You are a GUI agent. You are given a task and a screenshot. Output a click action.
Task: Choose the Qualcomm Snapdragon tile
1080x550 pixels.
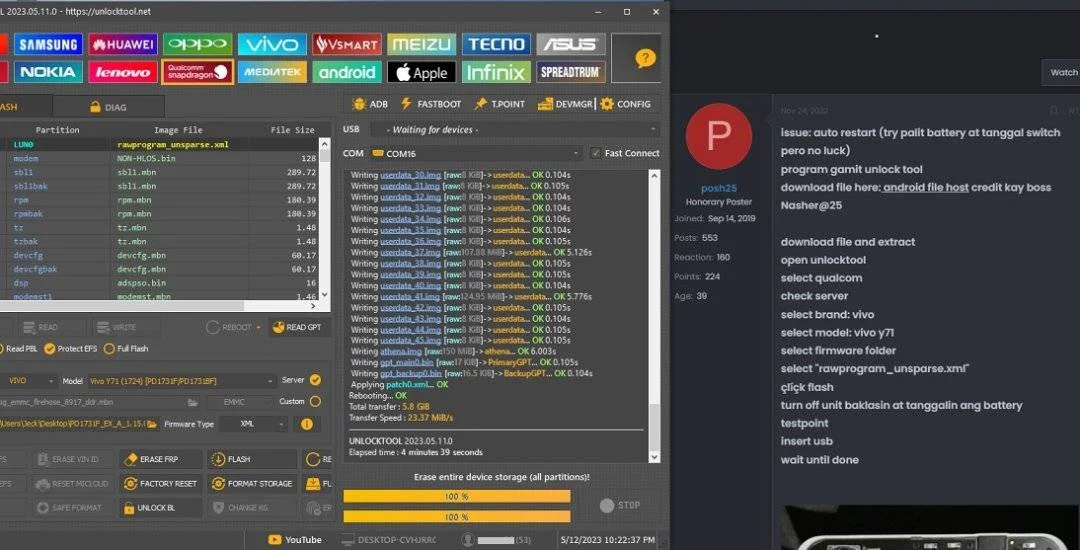(x=198, y=72)
